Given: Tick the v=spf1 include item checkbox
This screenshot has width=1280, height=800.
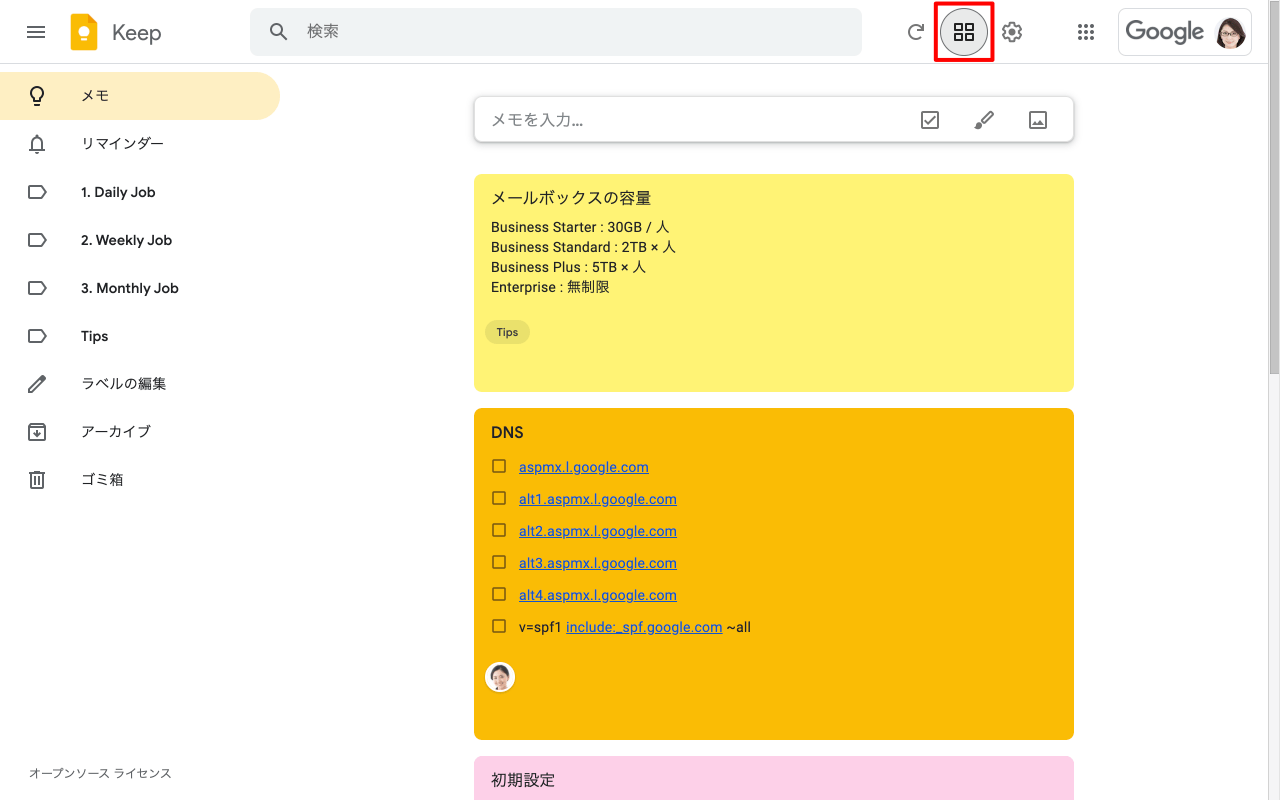Looking at the screenshot, I should [x=499, y=626].
